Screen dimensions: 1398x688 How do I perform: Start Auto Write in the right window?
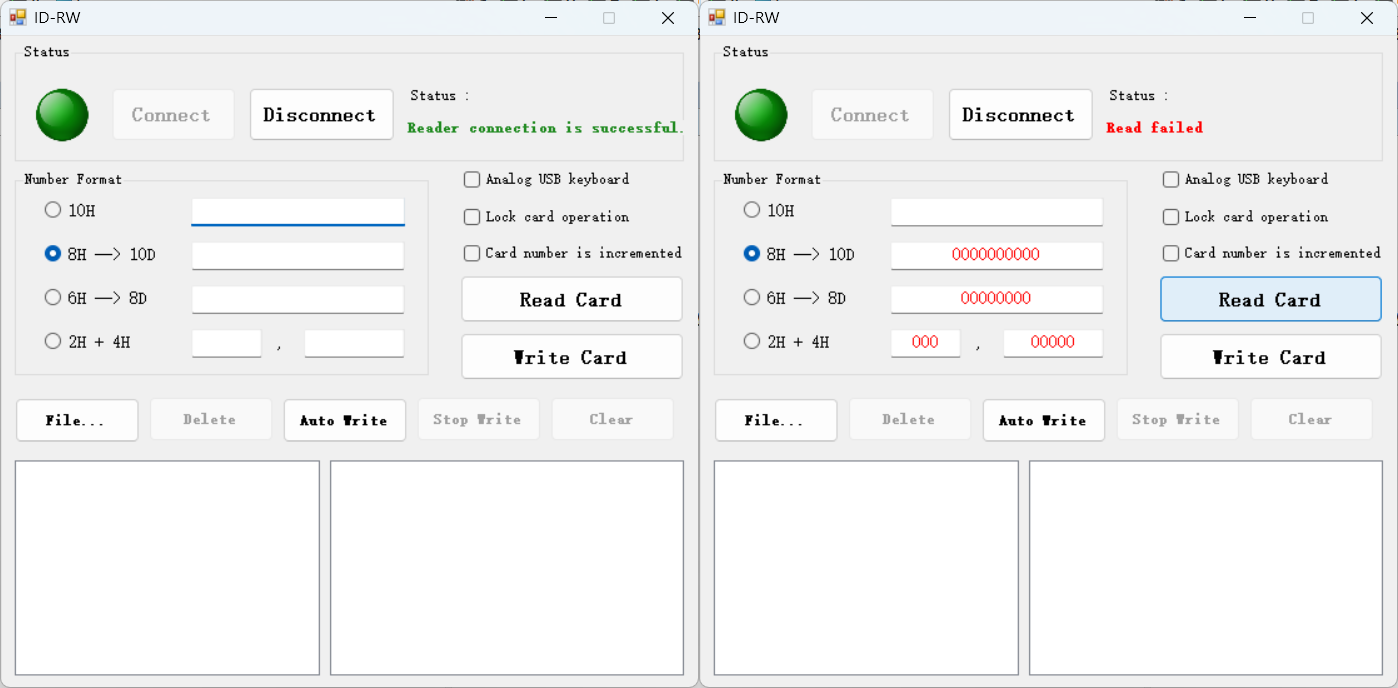(x=1043, y=420)
